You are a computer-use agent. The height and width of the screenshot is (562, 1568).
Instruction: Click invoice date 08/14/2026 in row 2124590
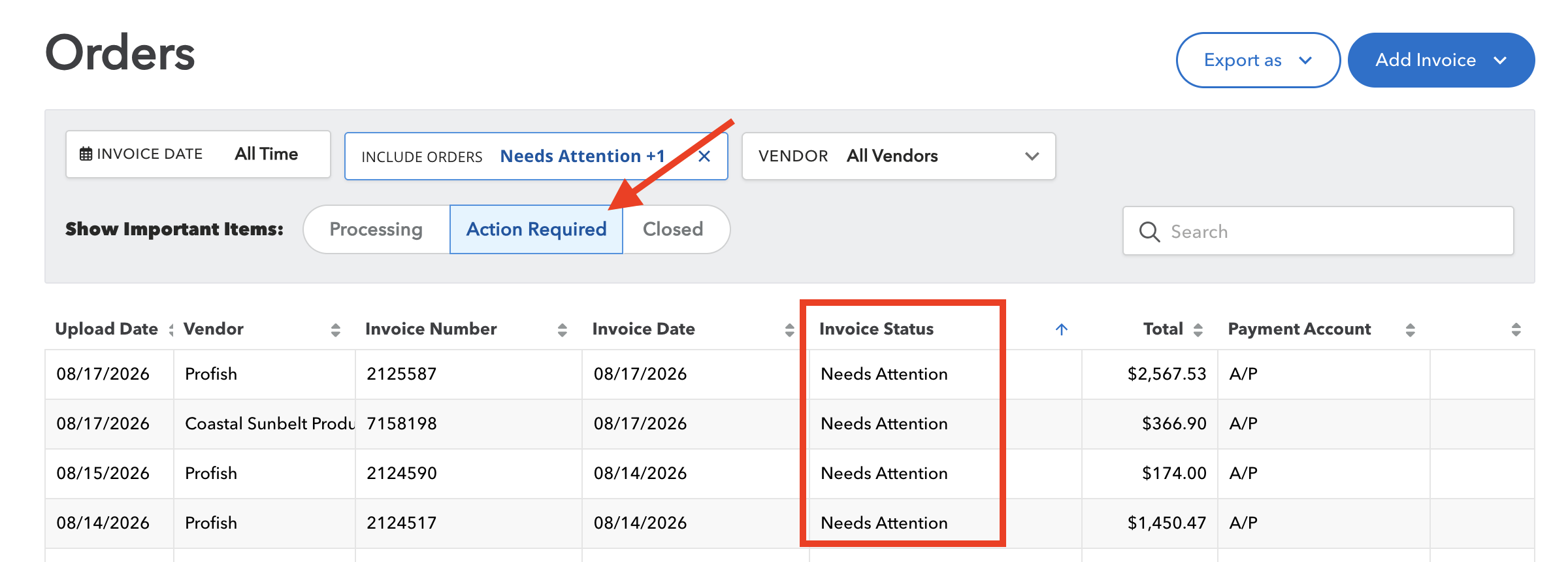click(640, 473)
